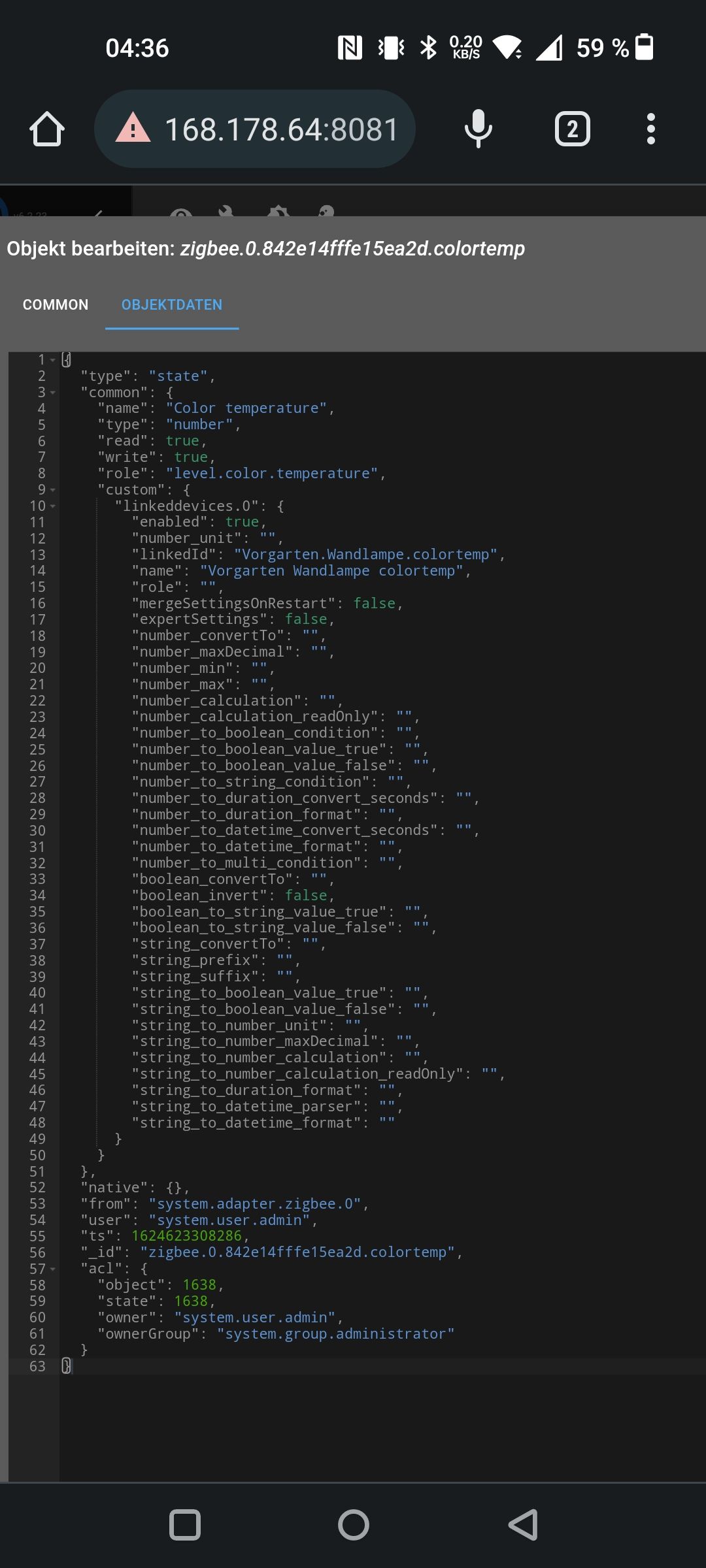Select the OBJEKTDATEN tab
The image size is (706, 1568).
[x=172, y=304]
